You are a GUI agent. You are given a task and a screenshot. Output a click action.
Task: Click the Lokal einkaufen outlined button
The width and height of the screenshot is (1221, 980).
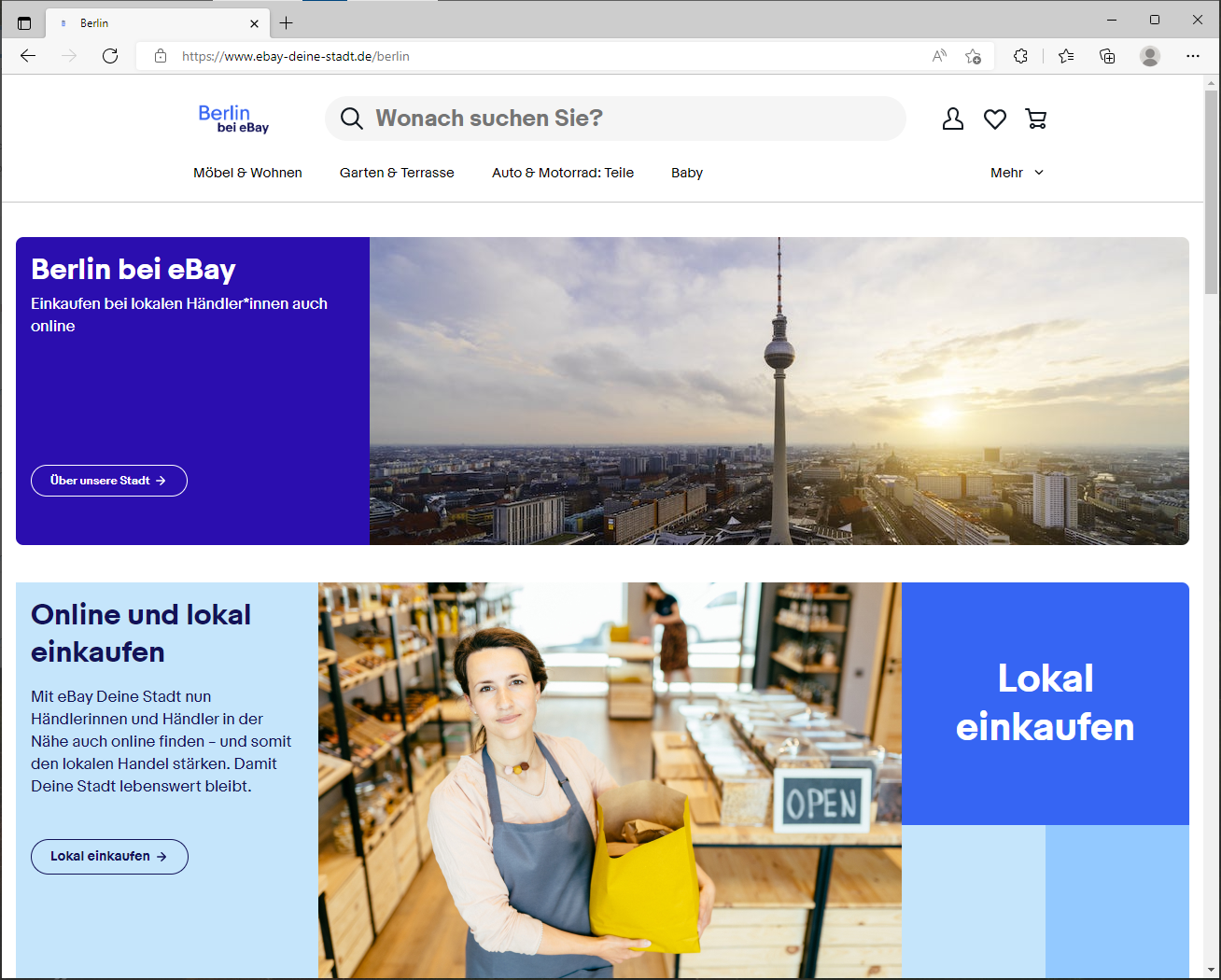(109, 857)
